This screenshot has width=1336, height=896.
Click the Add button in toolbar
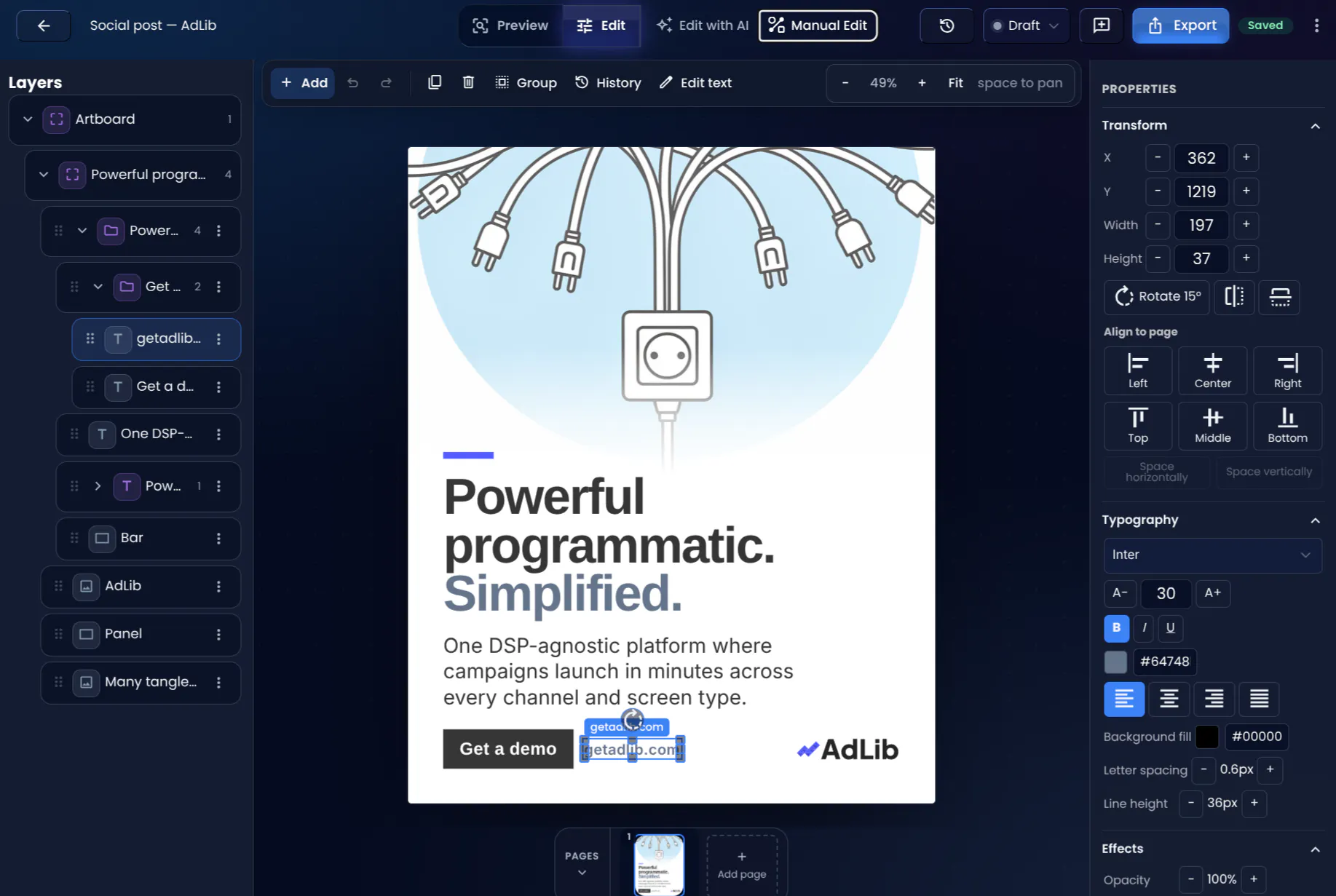304,83
